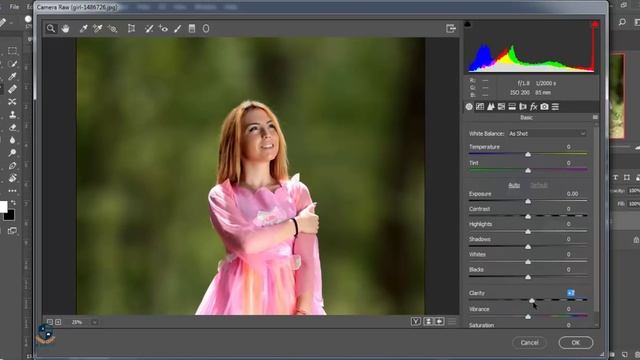The image size is (640, 360).
Task: Activate the Targeted Adjustment tool
Action: [x=112, y=29]
